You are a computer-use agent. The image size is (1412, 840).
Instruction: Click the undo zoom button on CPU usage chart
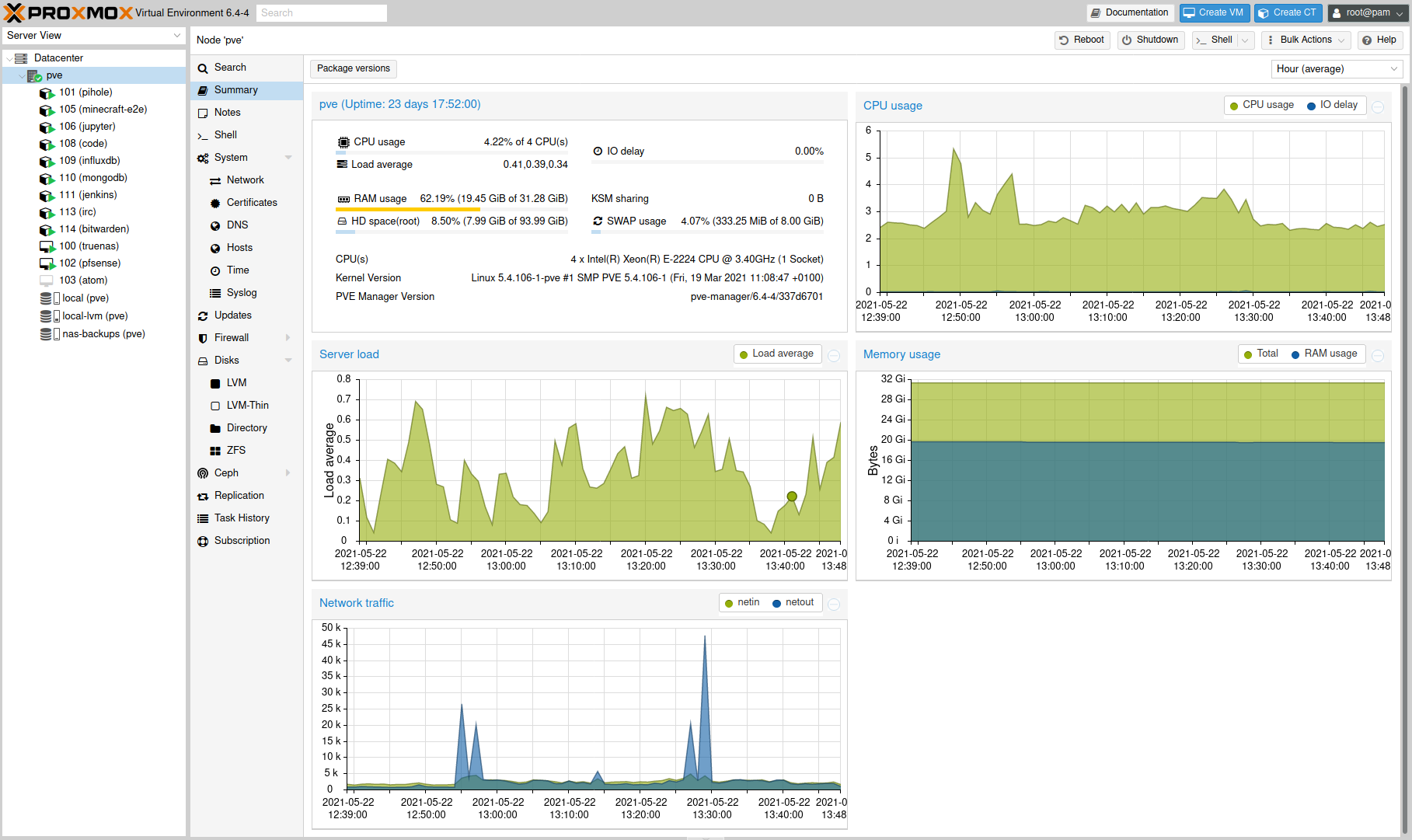[1378, 107]
